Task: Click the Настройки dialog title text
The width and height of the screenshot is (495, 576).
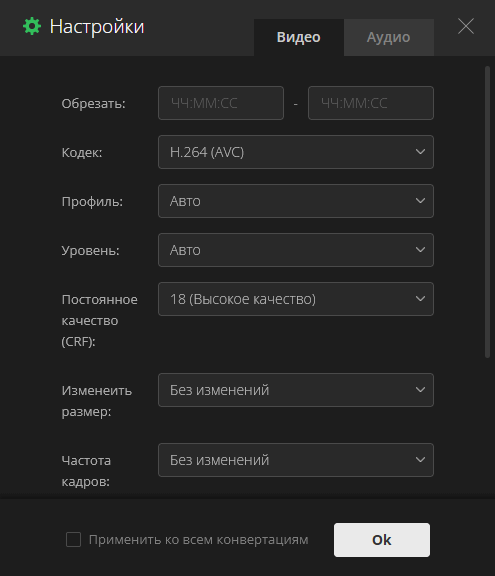Action: click(x=97, y=27)
